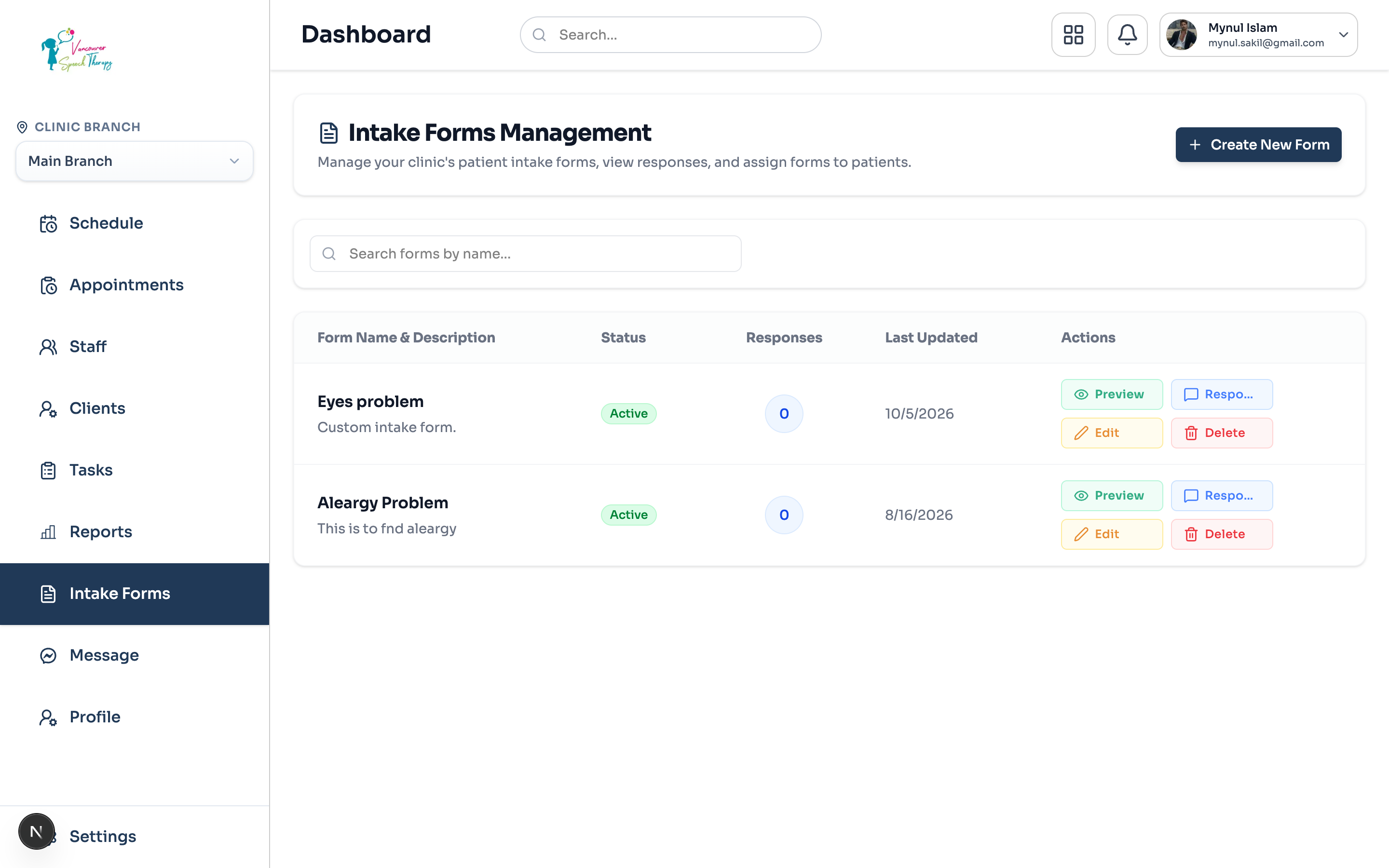Focus the top Search field

tap(670, 34)
